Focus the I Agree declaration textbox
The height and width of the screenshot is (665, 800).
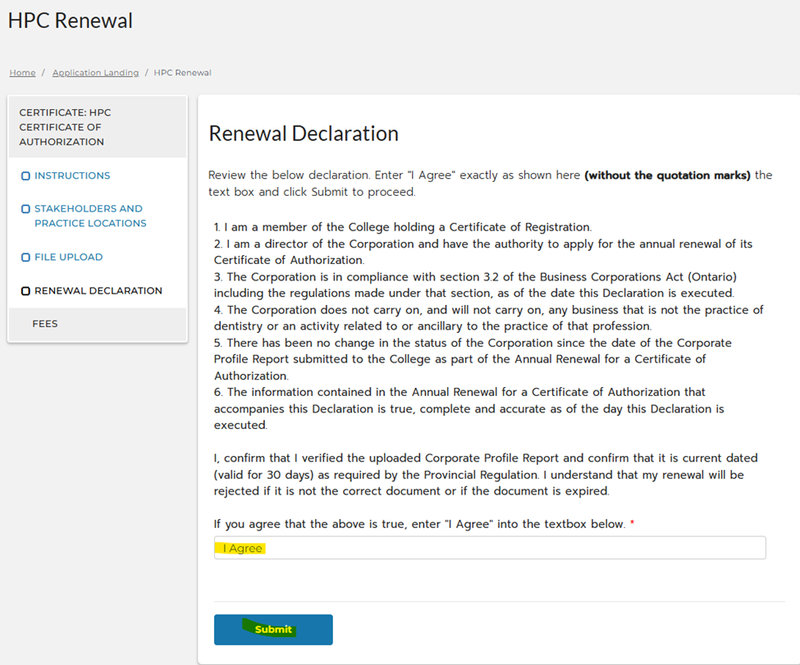coord(490,548)
